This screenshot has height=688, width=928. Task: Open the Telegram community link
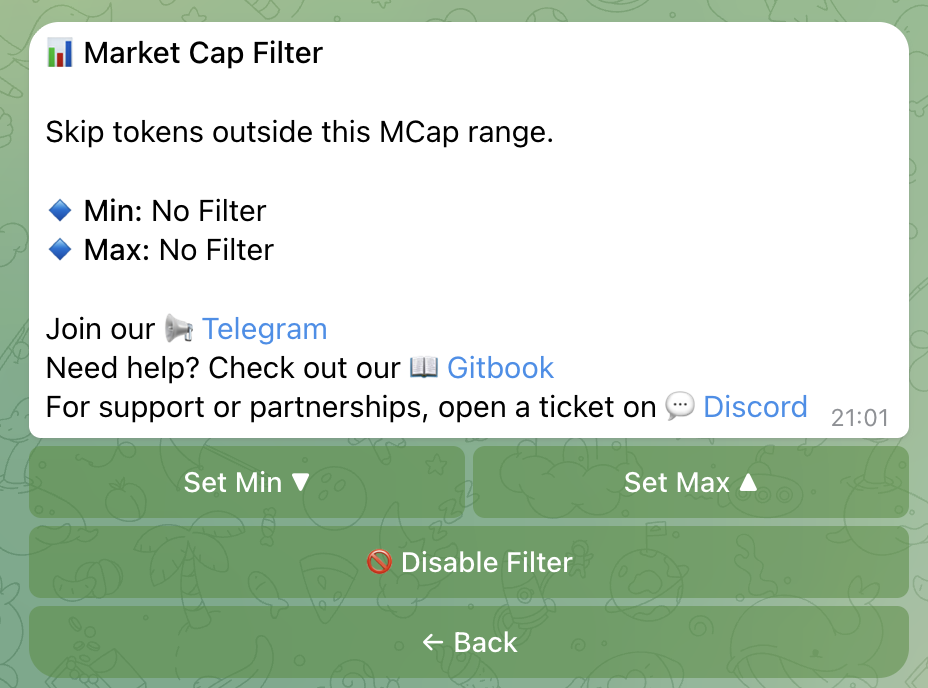click(264, 328)
